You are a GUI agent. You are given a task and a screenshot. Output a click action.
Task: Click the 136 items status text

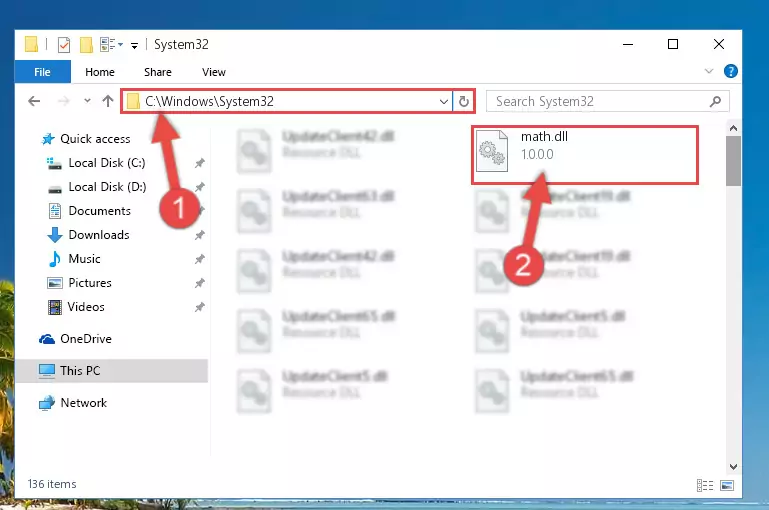52,484
